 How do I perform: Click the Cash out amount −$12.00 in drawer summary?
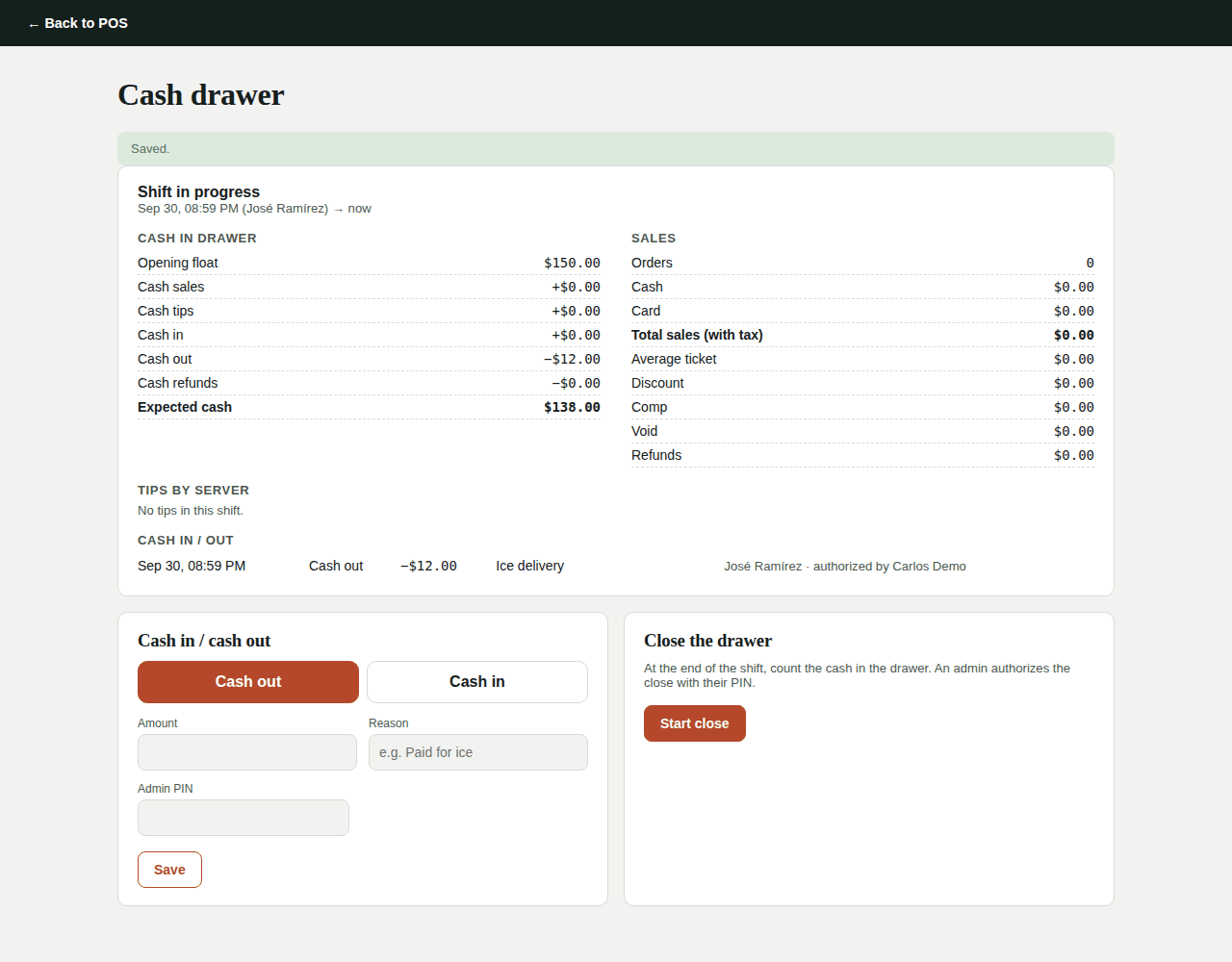click(572, 359)
